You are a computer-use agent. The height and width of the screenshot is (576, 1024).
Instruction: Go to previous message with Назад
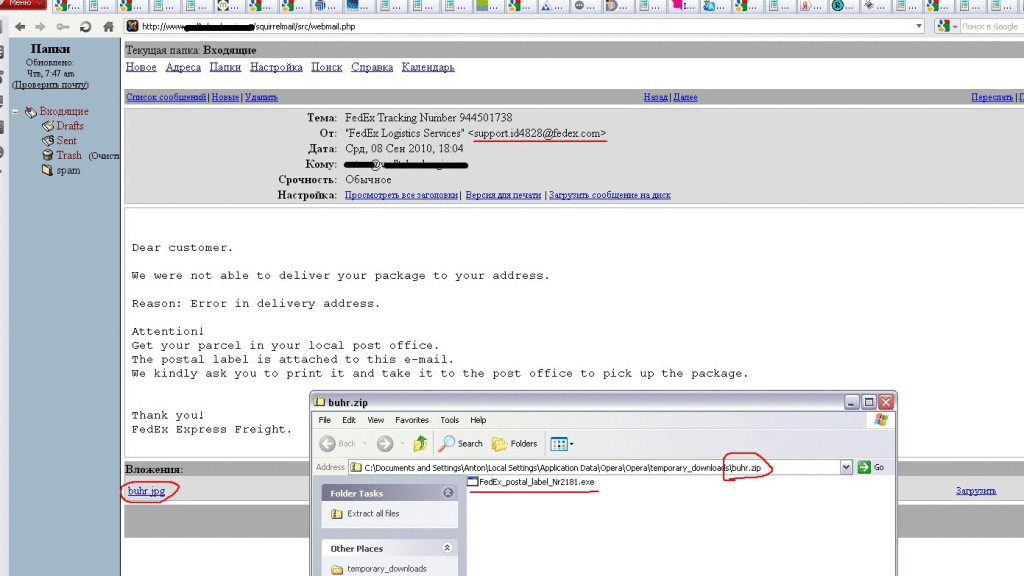655,97
